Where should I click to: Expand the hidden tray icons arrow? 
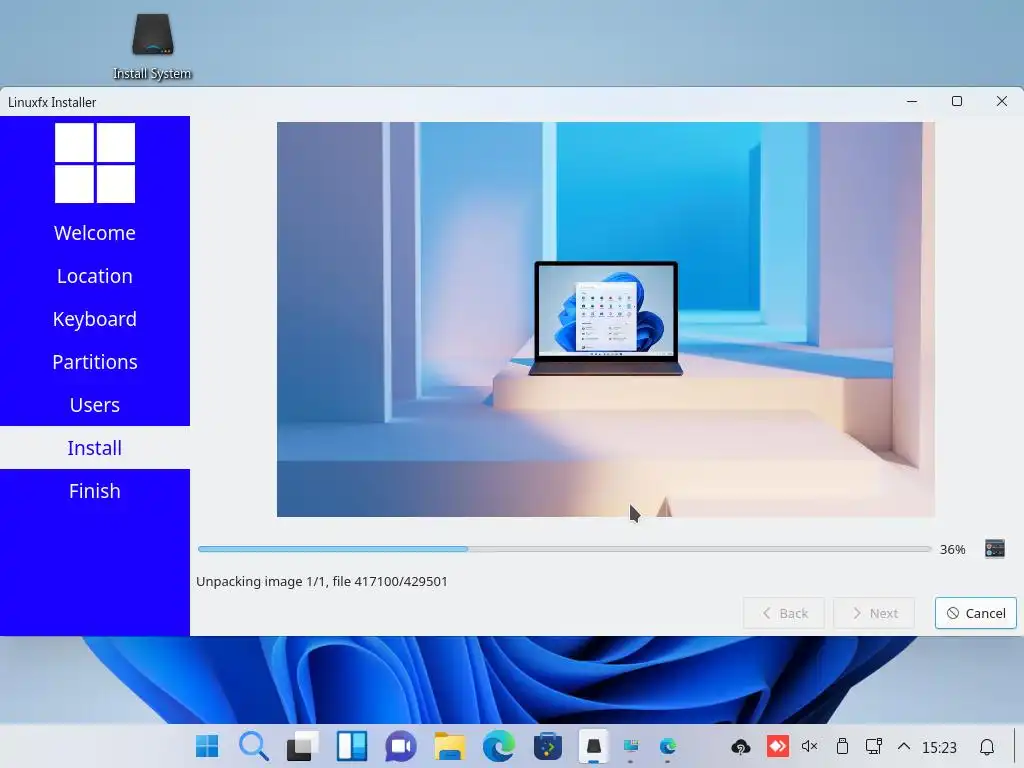click(904, 746)
